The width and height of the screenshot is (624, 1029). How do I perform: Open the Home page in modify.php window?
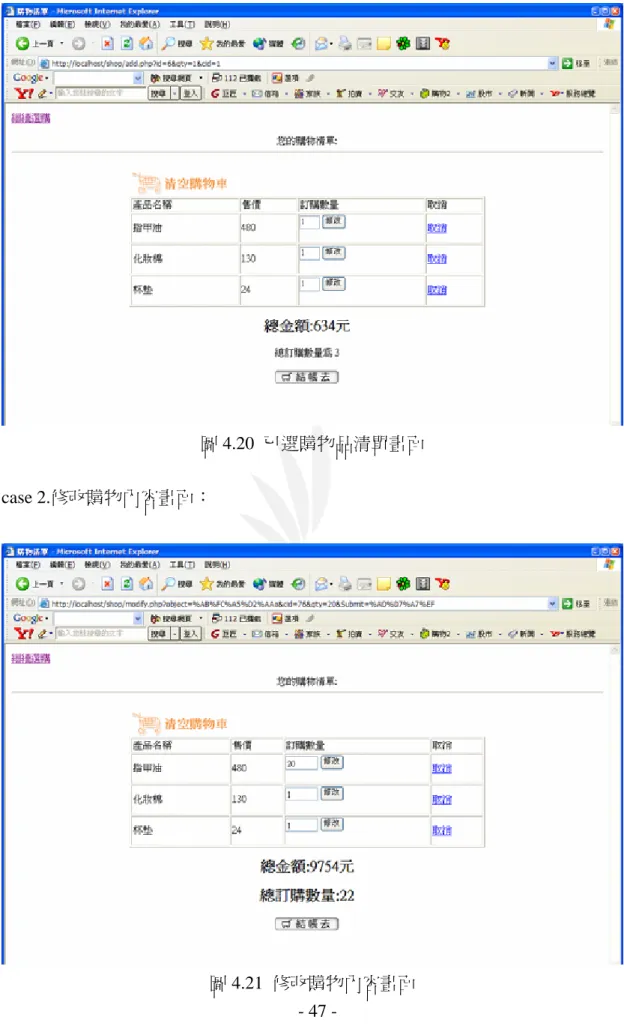tap(146, 583)
